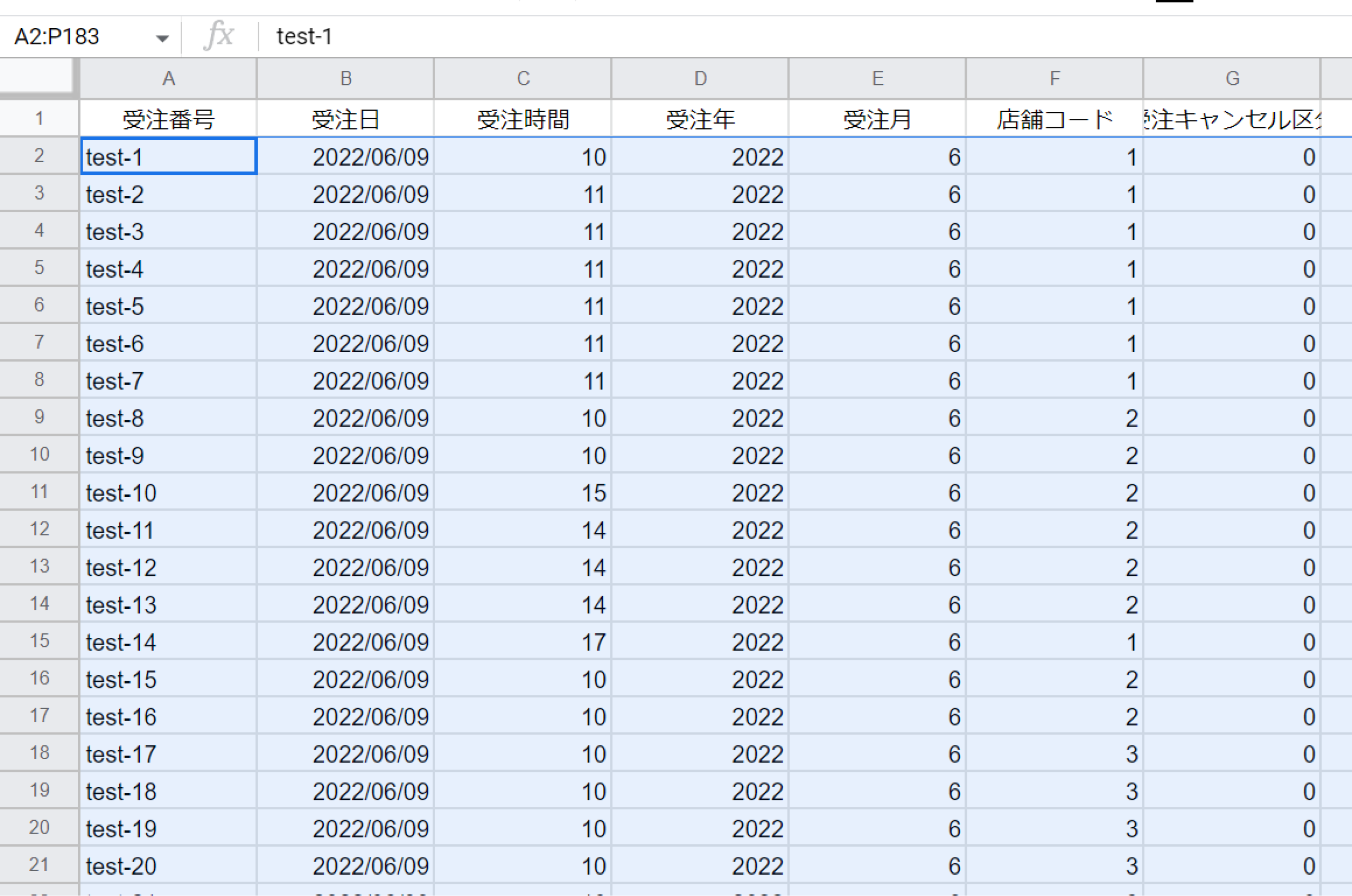Select column B header
The height and width of the screenshot is (896, 1352).
[345, 78]
